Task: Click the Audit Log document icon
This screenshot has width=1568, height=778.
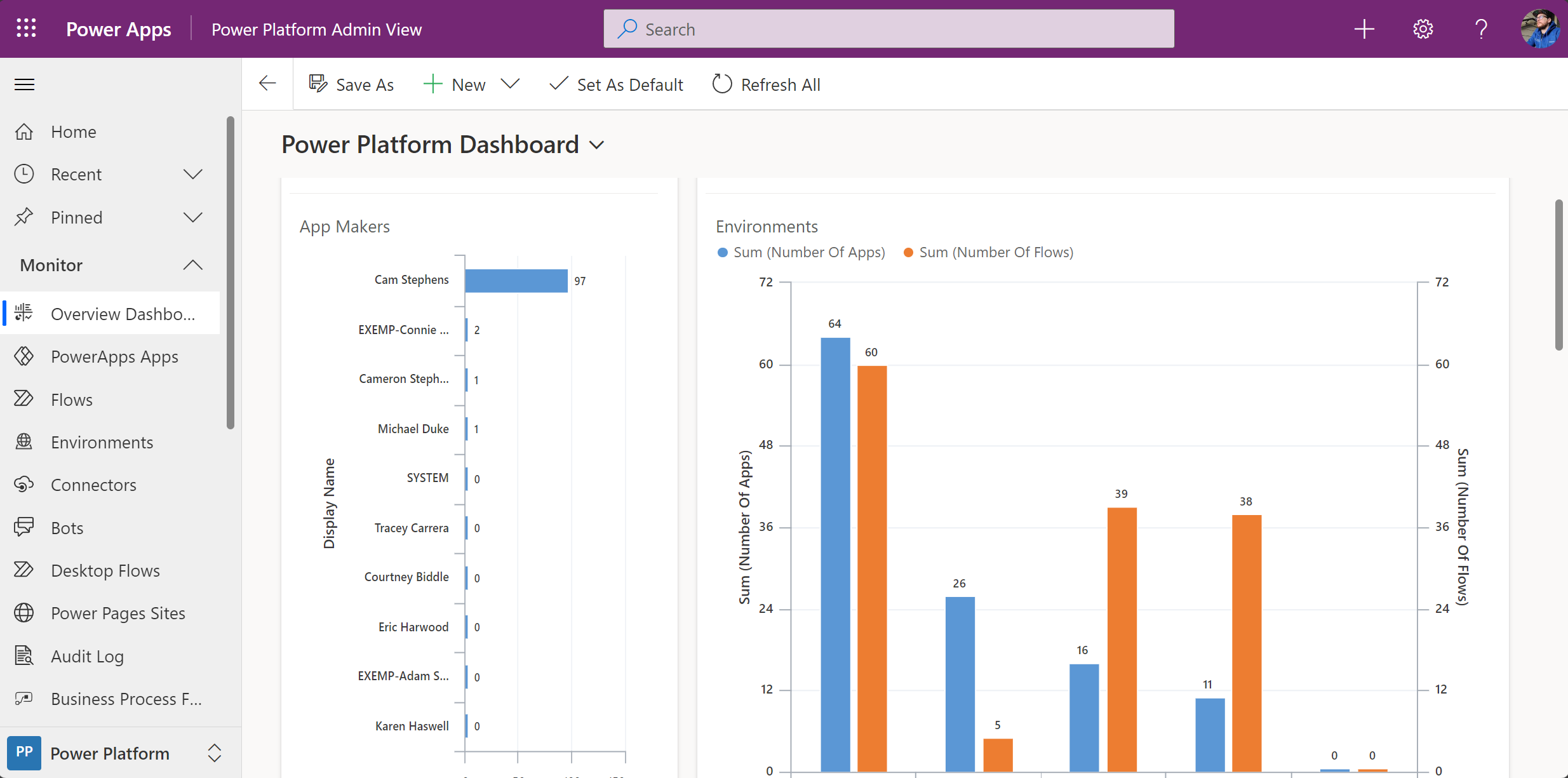Action: click(24, 655)
